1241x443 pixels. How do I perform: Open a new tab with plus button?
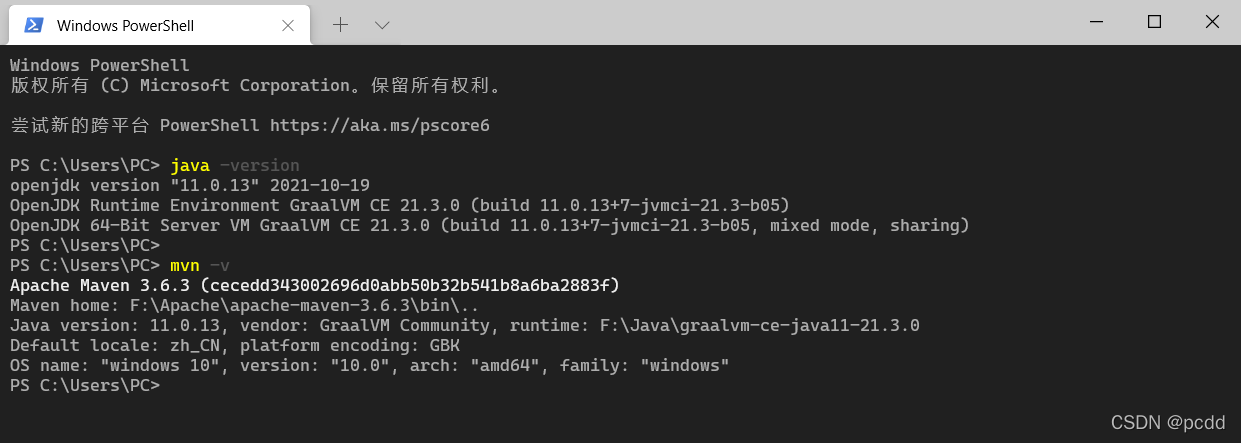pyautogui.click(x=340, y=24)
